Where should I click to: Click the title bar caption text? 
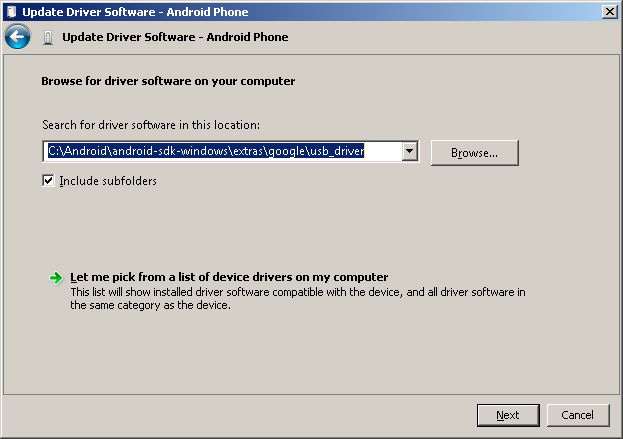[x=135, y=11]
